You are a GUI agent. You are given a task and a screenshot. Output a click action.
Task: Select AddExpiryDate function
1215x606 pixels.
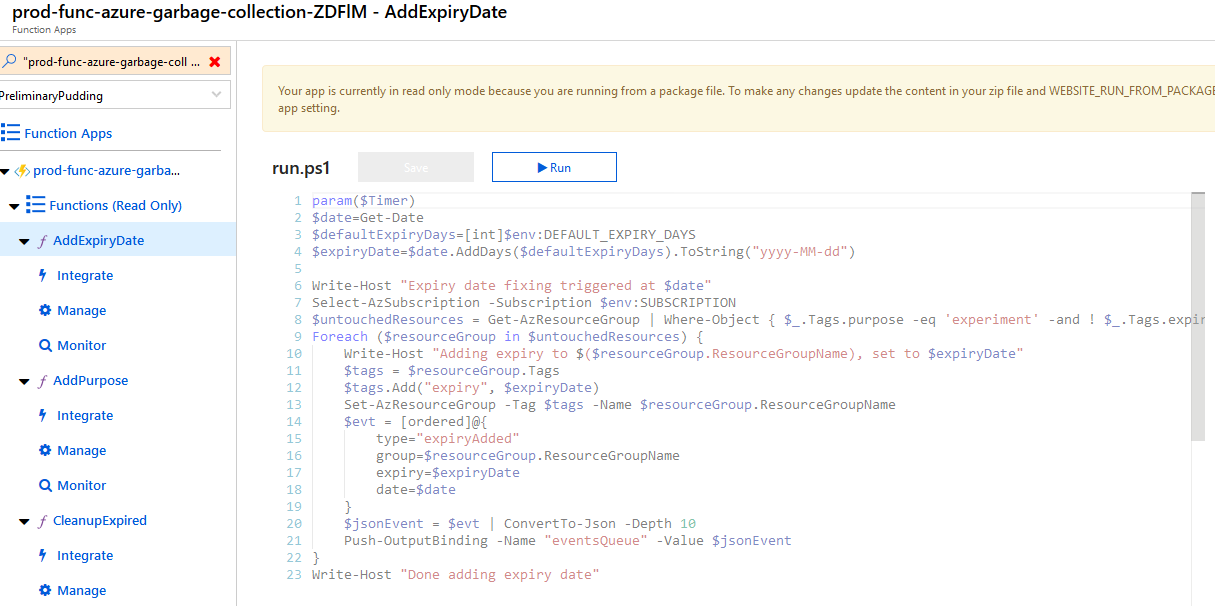(x=99, y=240)
